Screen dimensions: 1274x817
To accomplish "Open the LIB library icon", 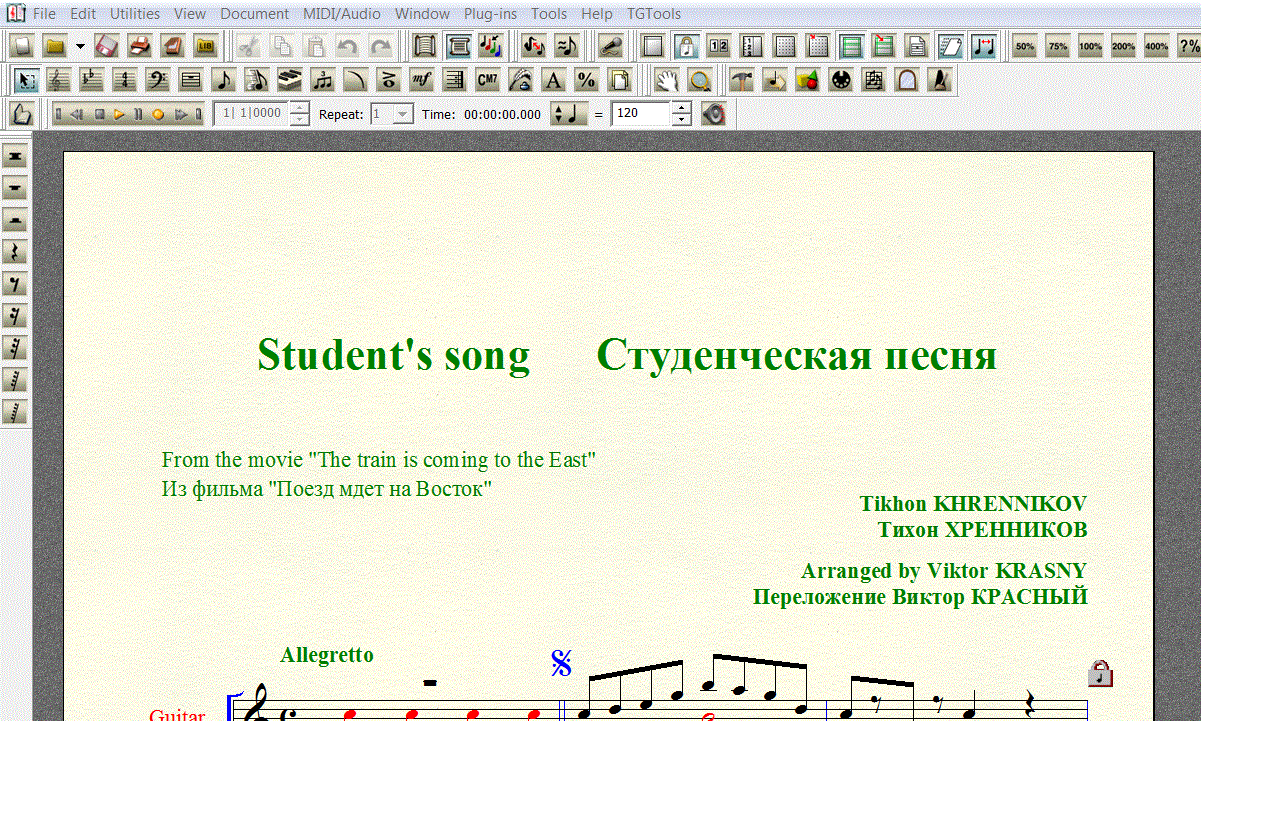I will pyautogui.click(x=206, y=46).
